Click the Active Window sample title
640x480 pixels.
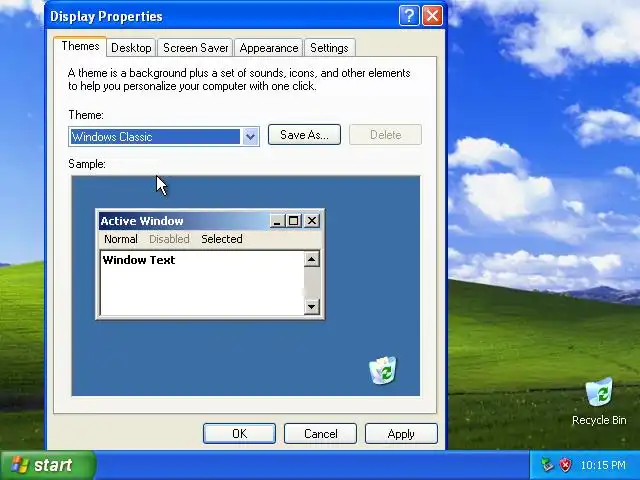142,221
